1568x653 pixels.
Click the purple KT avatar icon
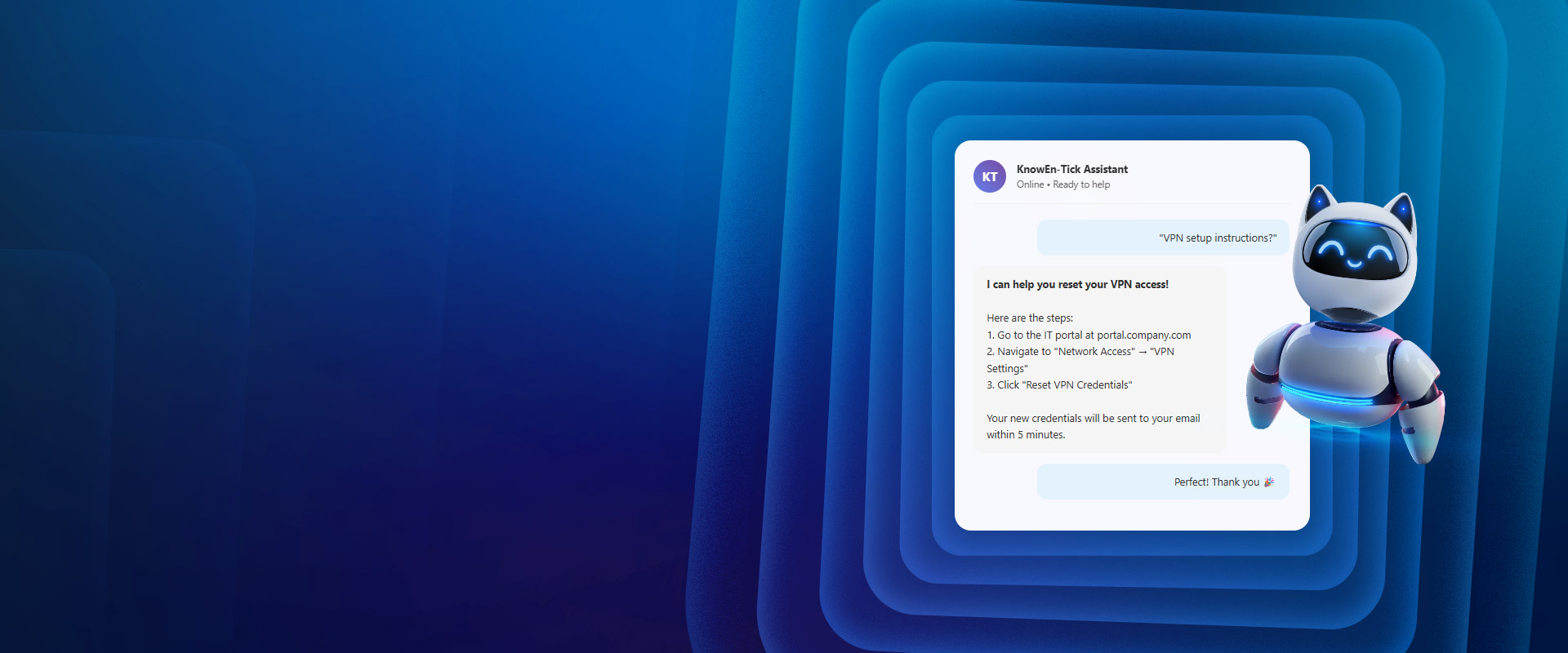pyautogui.click(x=989, y=176)
